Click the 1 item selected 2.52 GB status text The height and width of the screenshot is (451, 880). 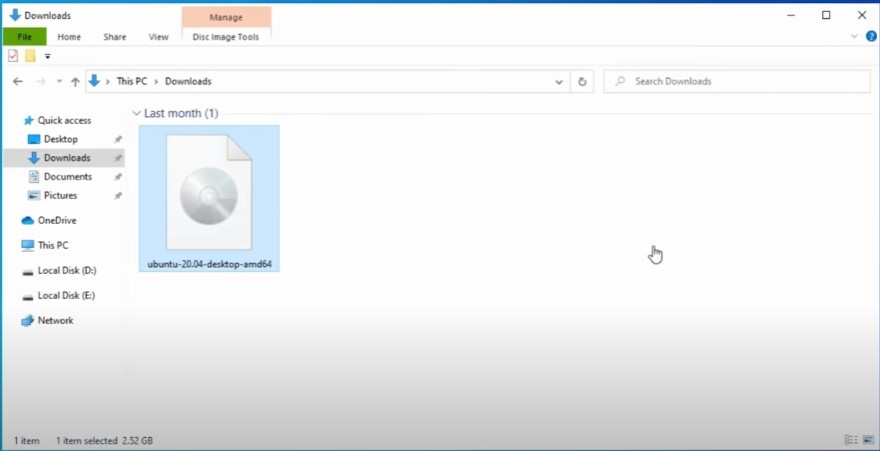104,441
